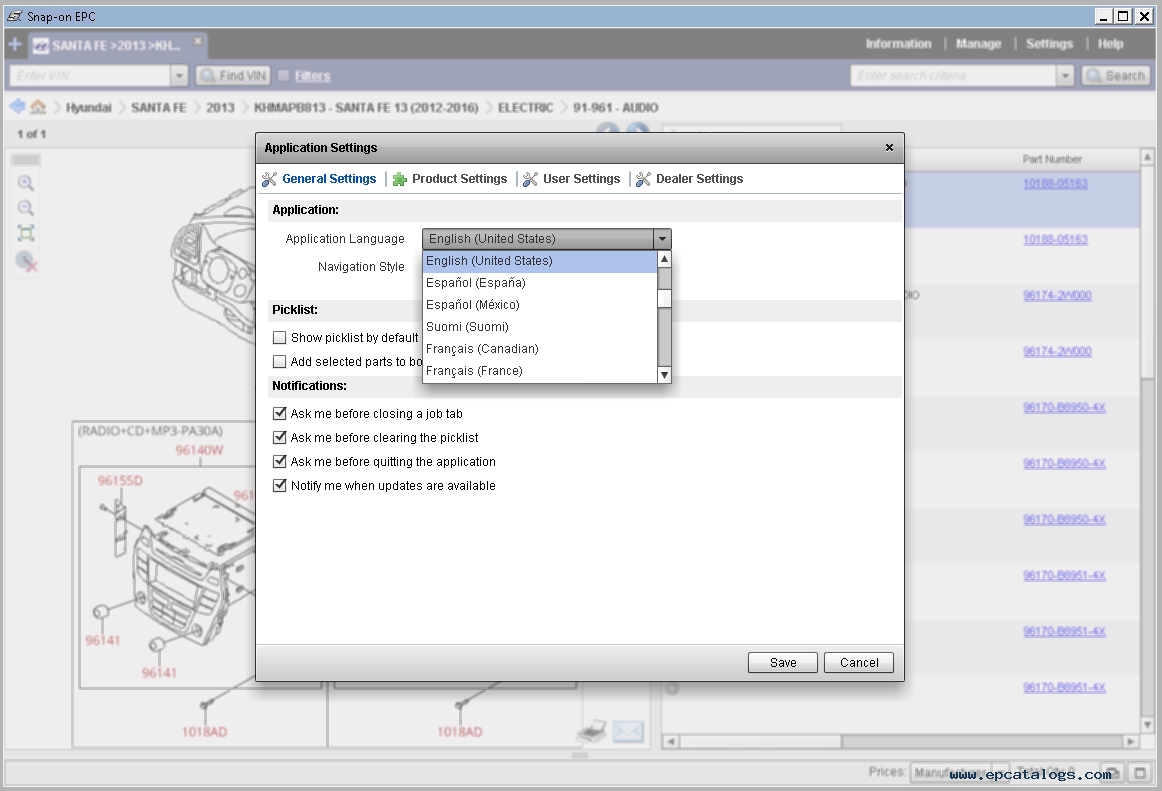Open the Manage menu
Screen dimensions: 1162x791
[x=978, y=44]
